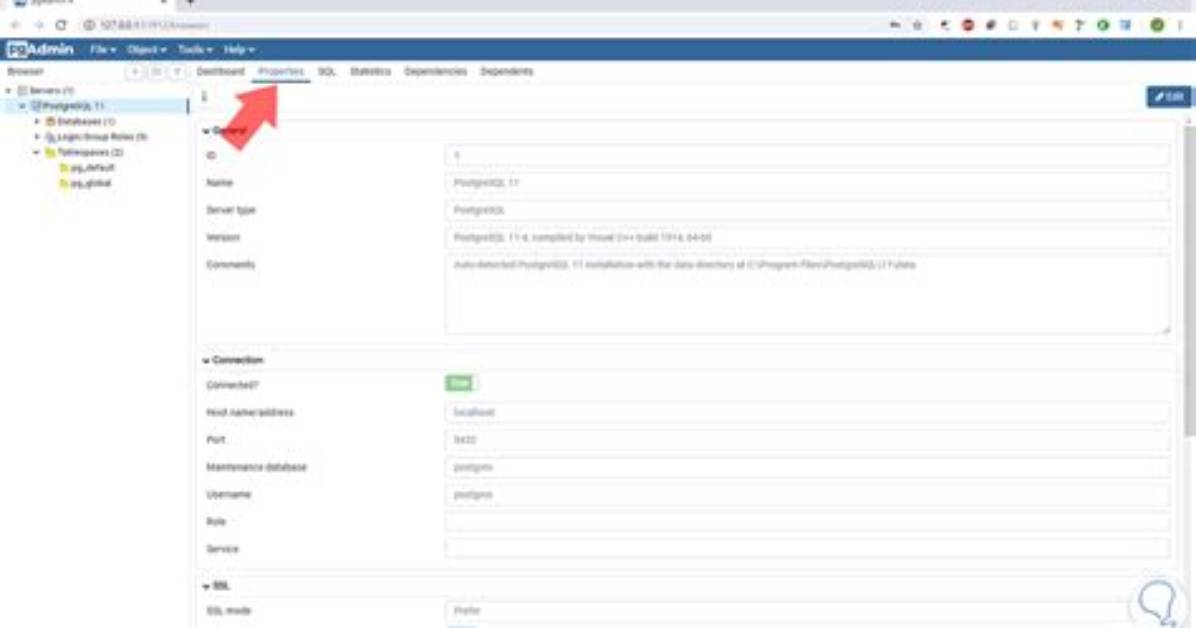Viewport: 1196px width, 628px height.
Task: Click inside the Comments text area
Action: 807,295
